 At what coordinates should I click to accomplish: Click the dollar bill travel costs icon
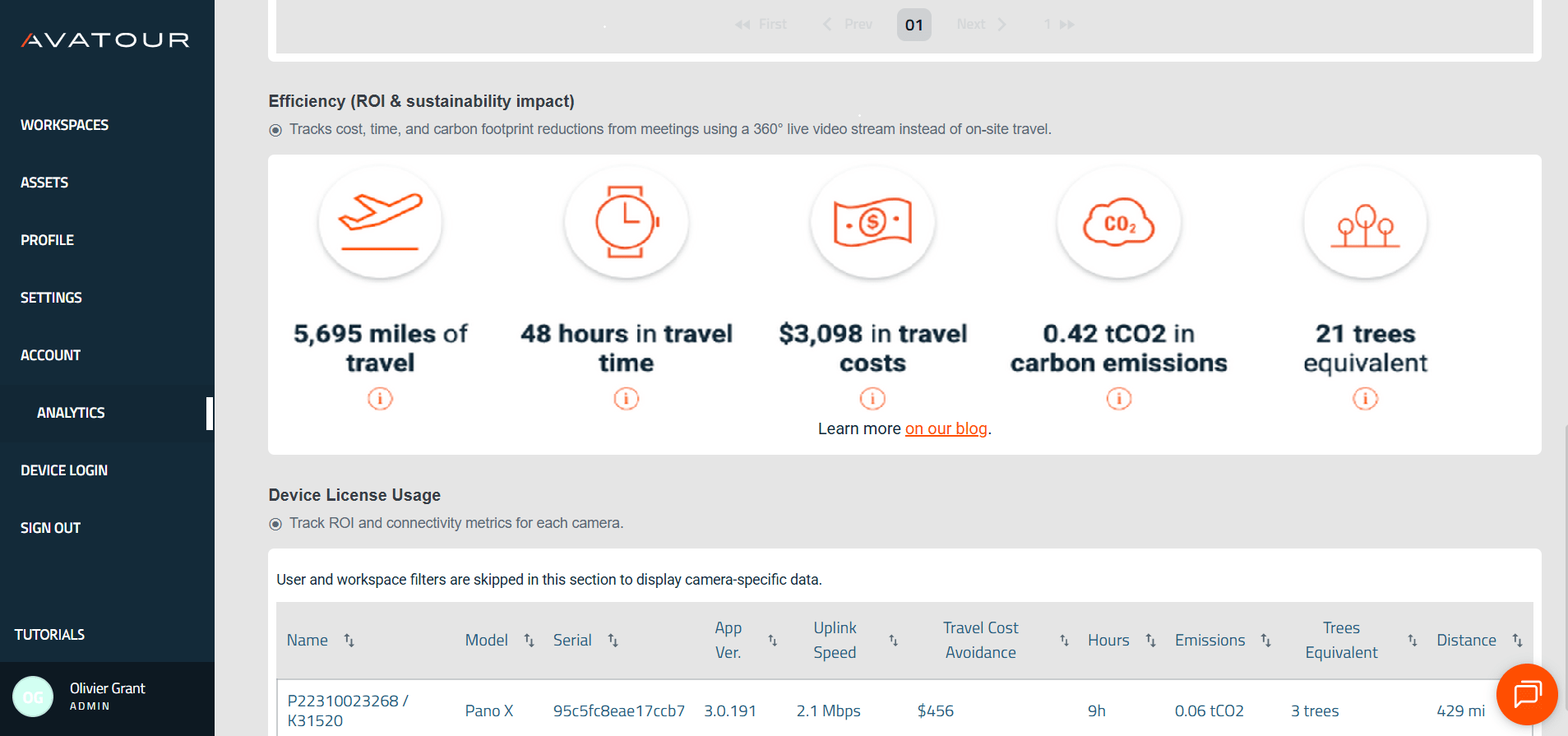click(x=872, y=221)
